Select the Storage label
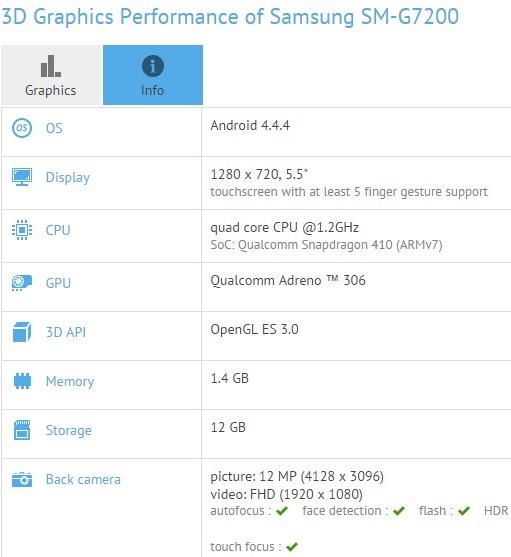This screenshot has width=511, height=557. pos(69,431)
